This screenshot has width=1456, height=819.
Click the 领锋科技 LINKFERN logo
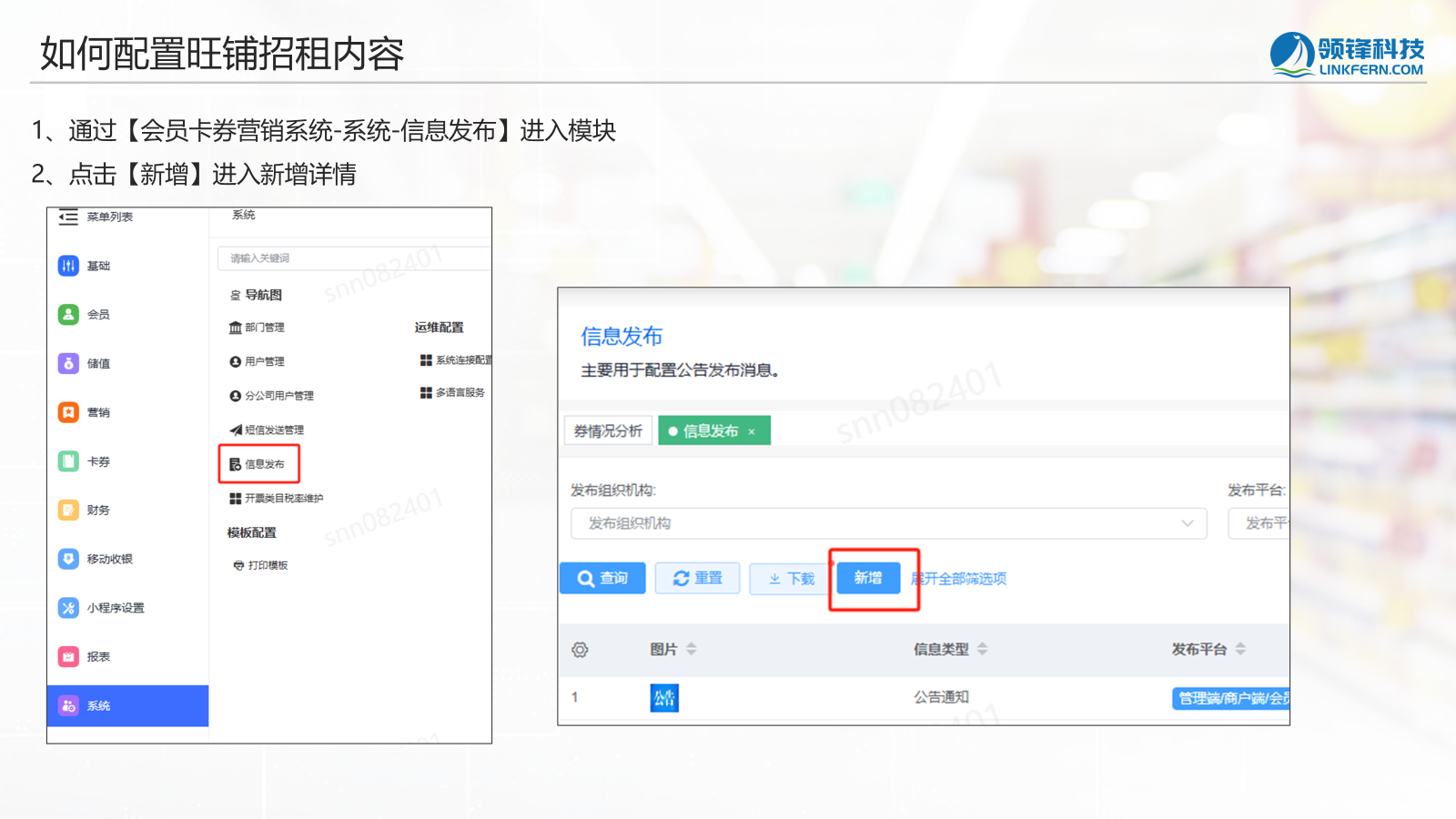(x=1347, y=55)
